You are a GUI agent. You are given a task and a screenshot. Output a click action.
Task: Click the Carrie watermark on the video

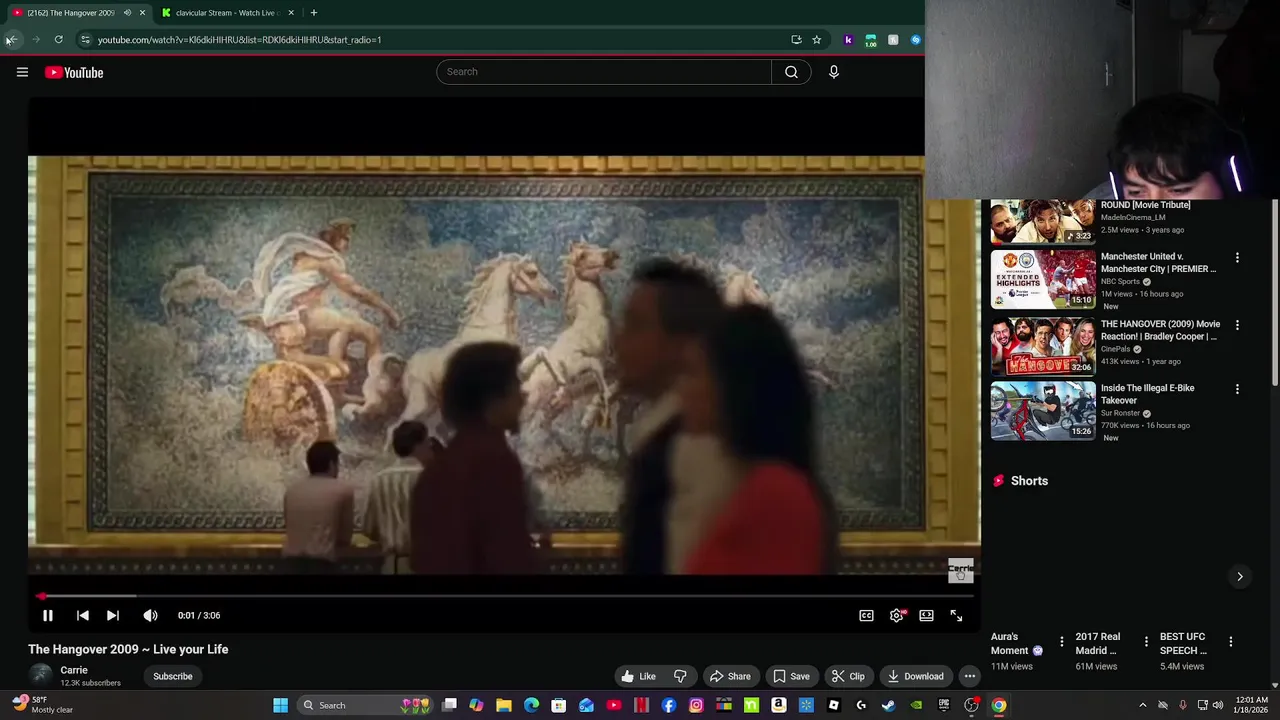point(960,571)
